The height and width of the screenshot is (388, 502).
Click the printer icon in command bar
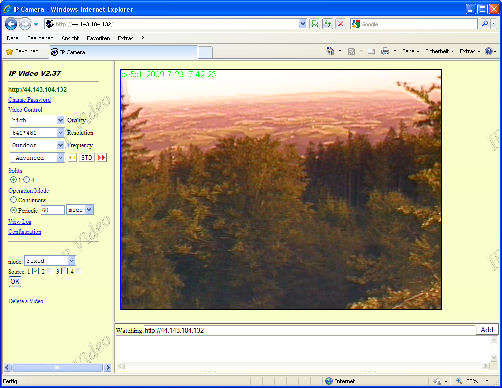pos(385,51)
